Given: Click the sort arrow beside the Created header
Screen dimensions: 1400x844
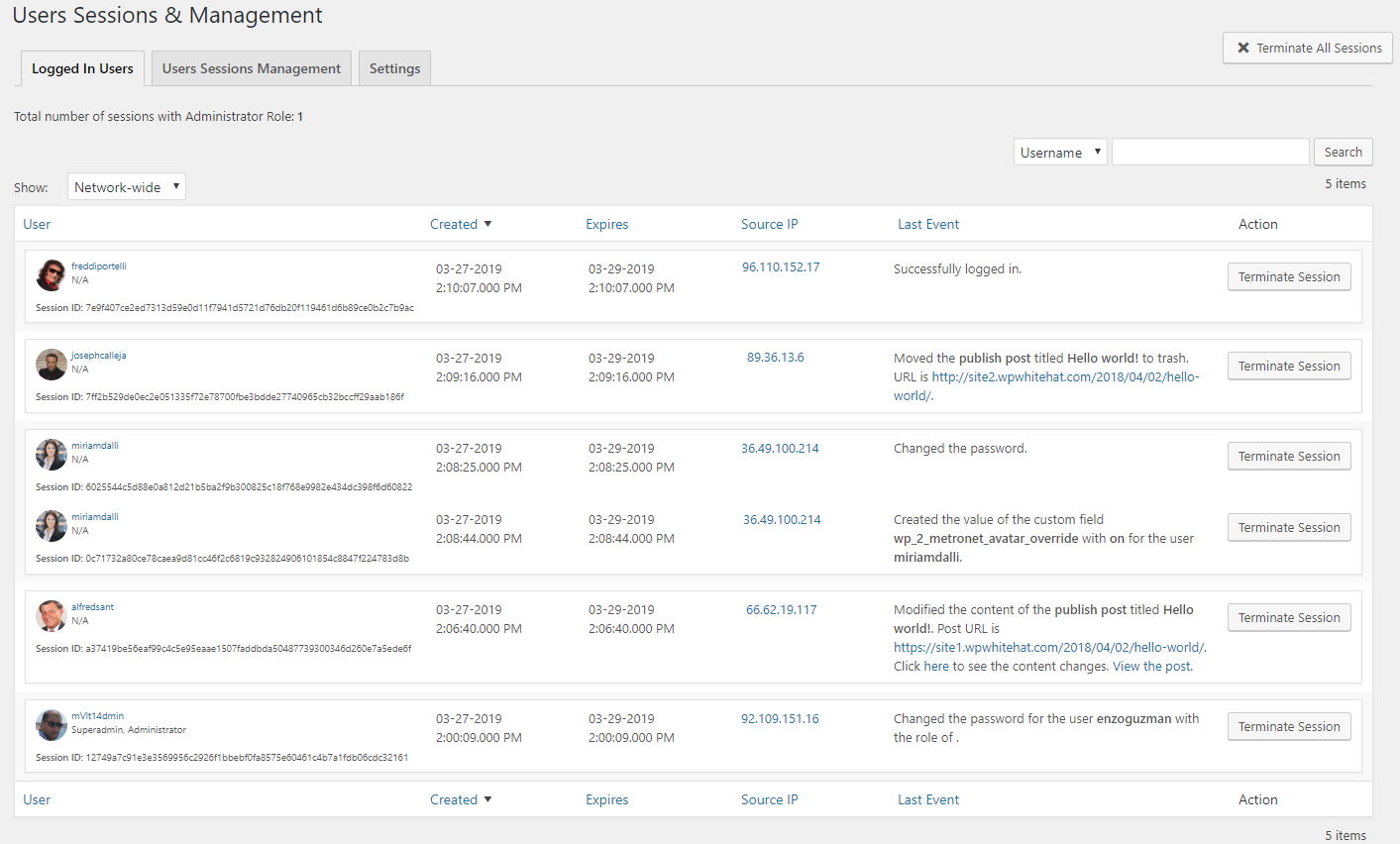Looking at the screenshot, I should (487, 225).
